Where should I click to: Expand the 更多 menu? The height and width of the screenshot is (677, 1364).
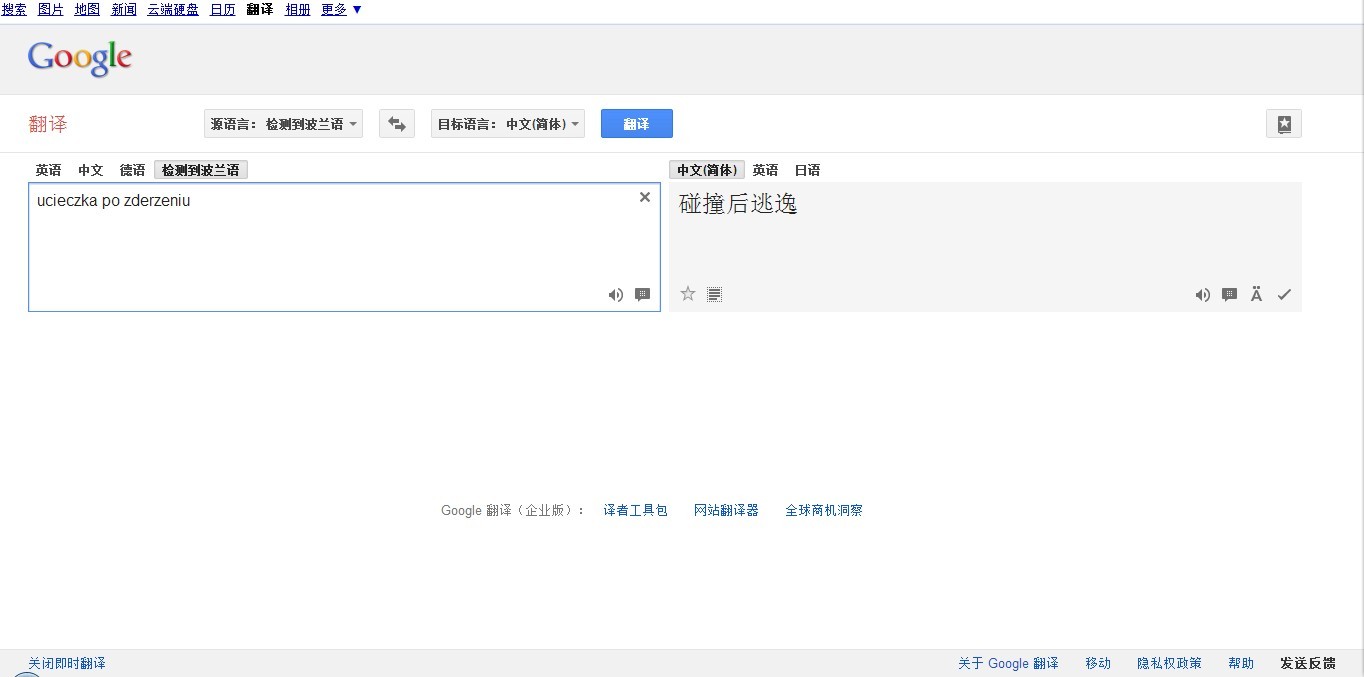[x=341, y=9]
